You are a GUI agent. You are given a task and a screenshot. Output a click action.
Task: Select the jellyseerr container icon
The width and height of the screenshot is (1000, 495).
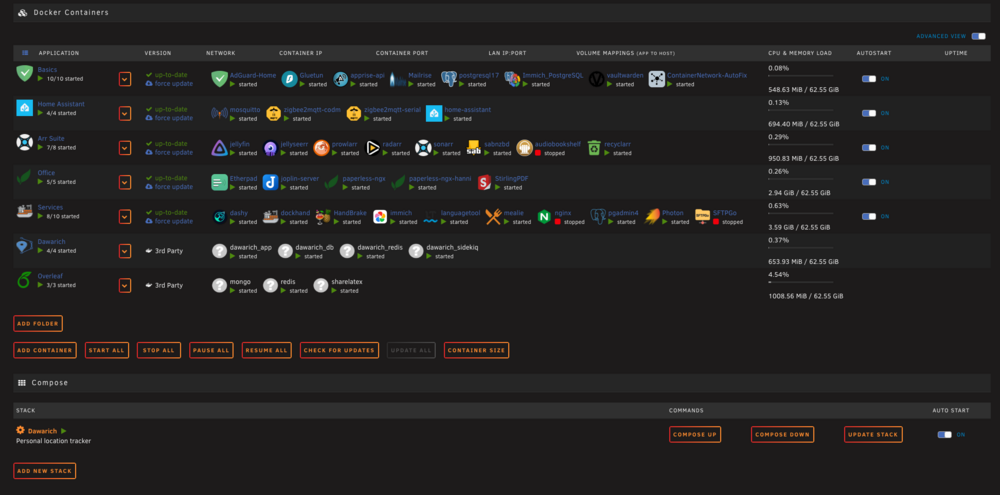(x=270, y=148)
